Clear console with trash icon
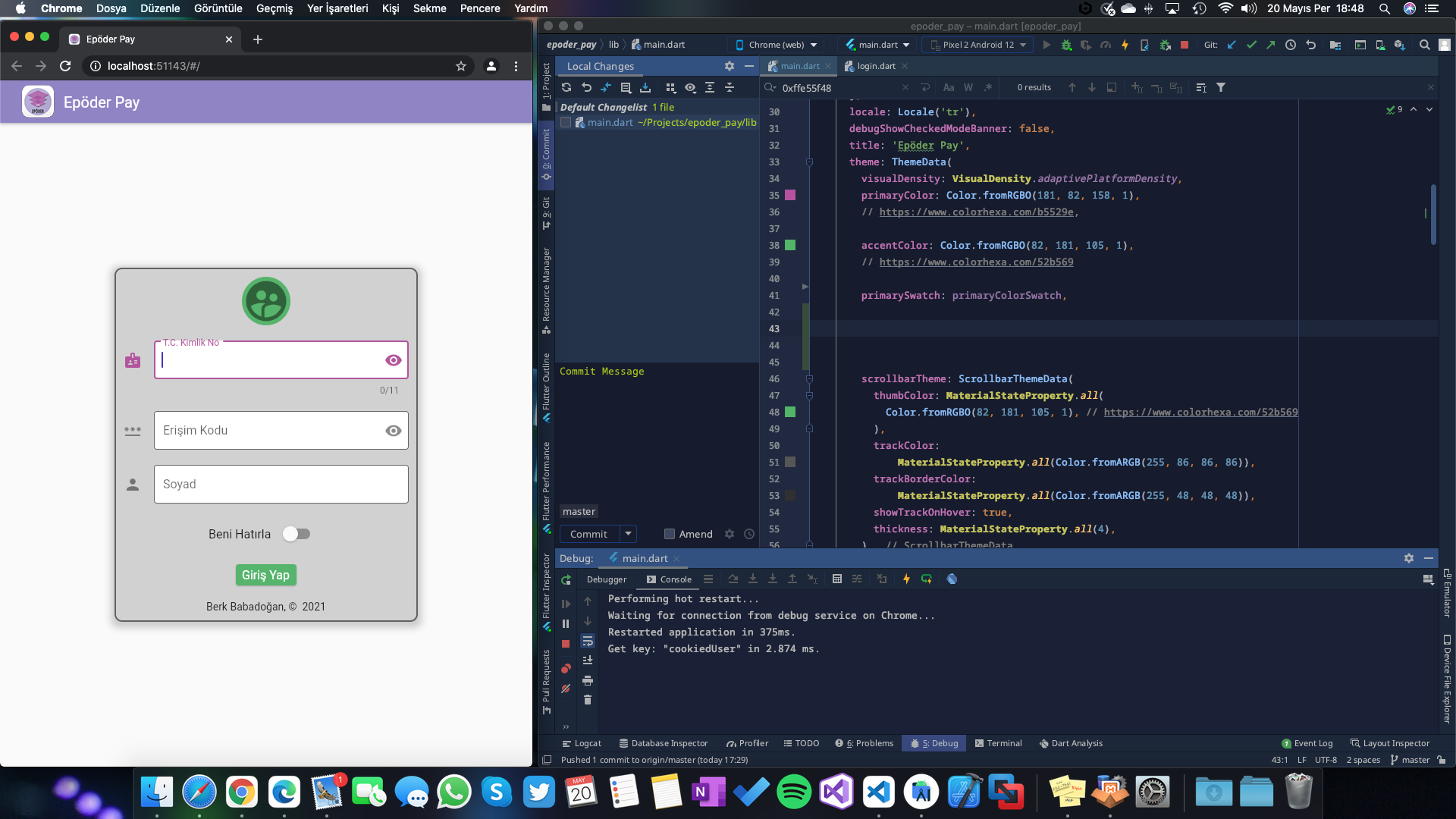The width and height of the screenshot is (1456, 819). 588,700
